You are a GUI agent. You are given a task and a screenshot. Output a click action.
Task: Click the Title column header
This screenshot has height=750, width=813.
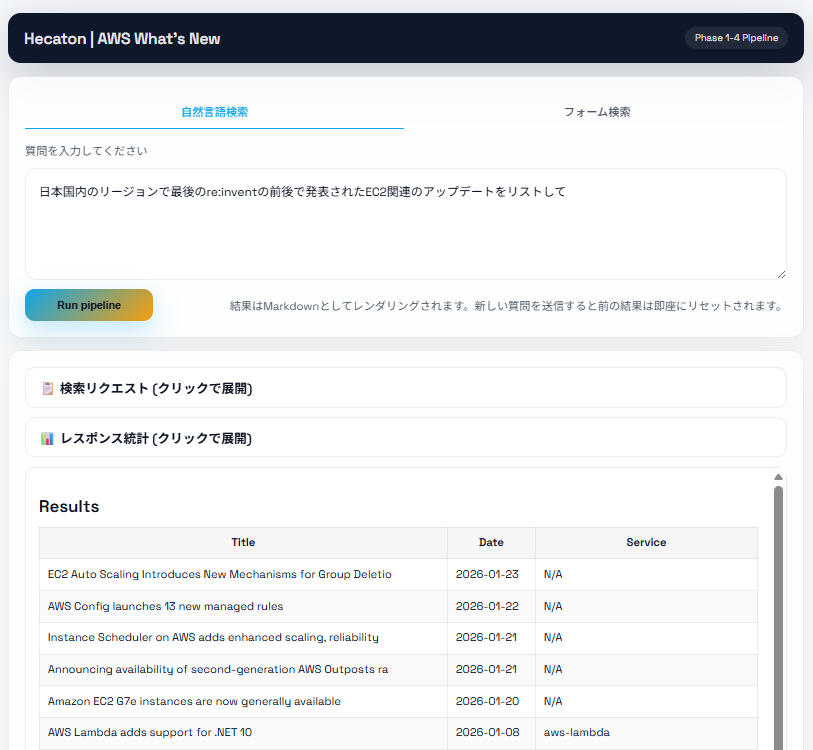243,542
